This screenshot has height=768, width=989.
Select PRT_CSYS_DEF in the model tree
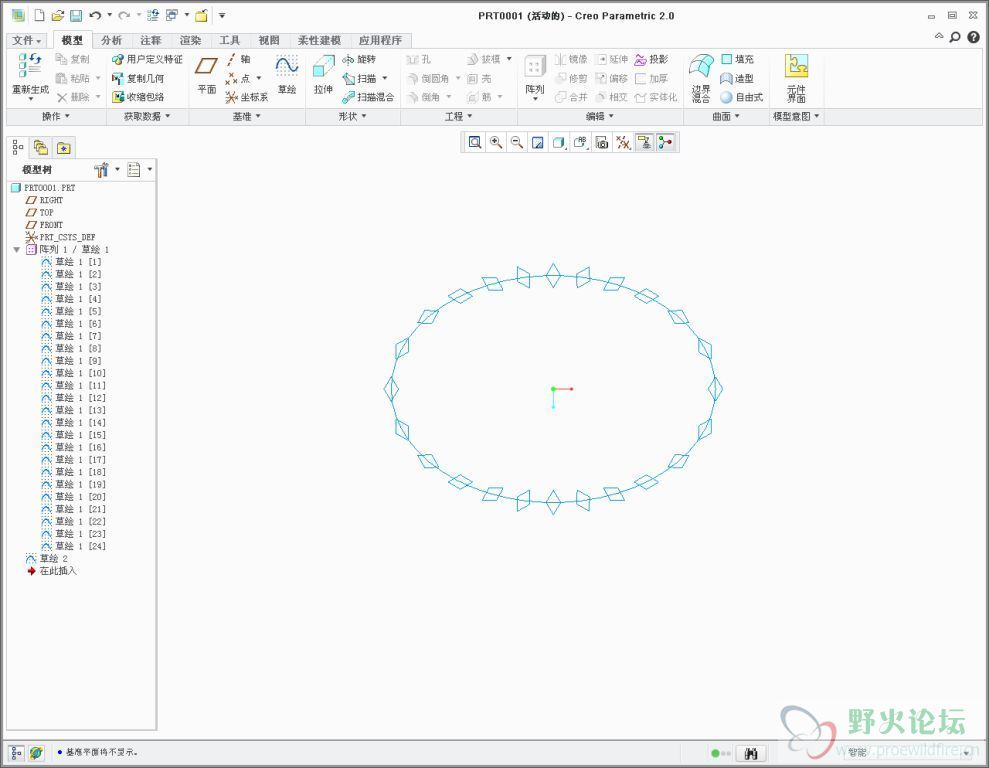pos(61,237)
